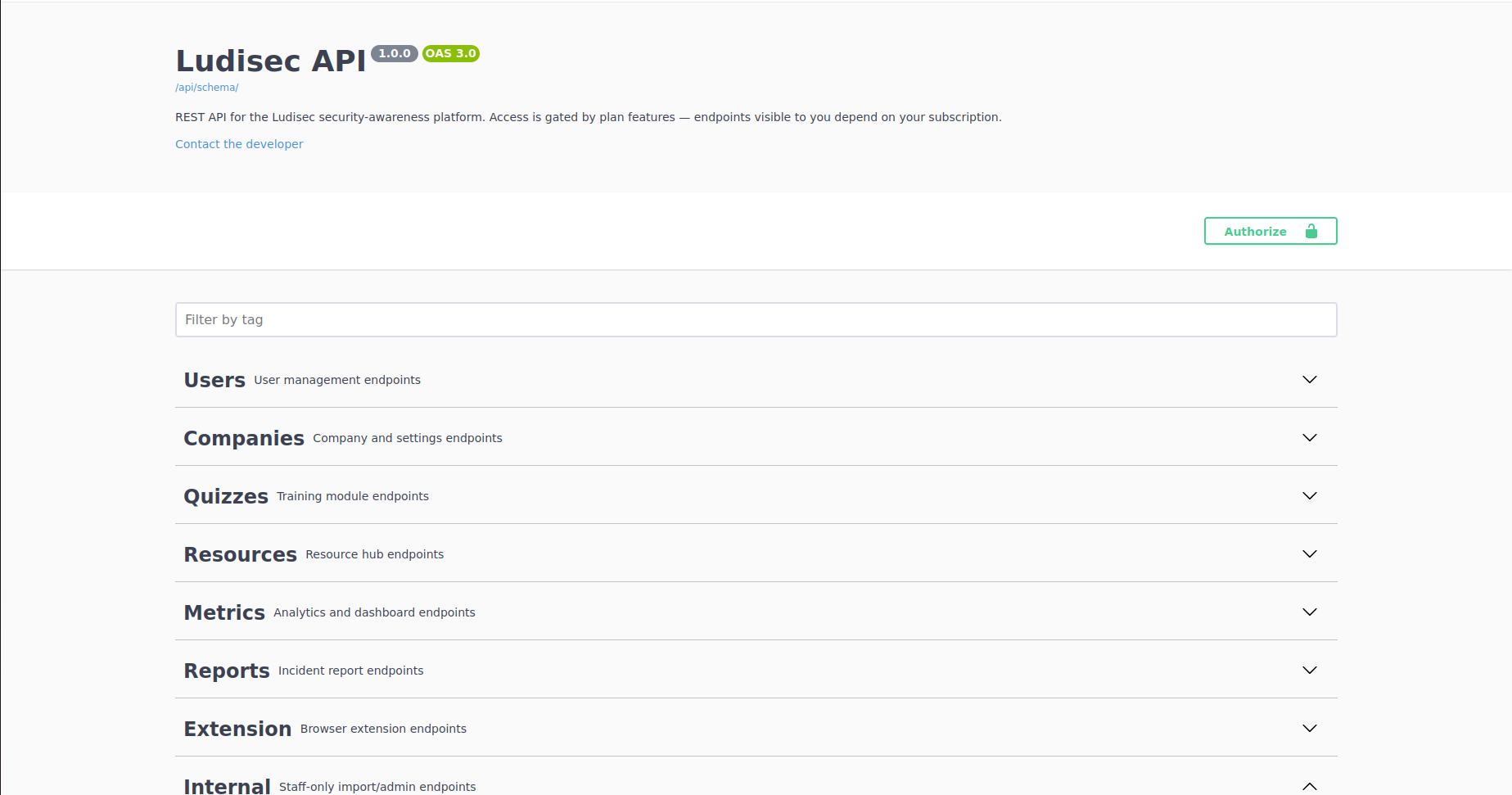This screenshot has width=1512, height=795.
Task: Click 'User management endpoints' description
Action: click(x=337, y=380)
